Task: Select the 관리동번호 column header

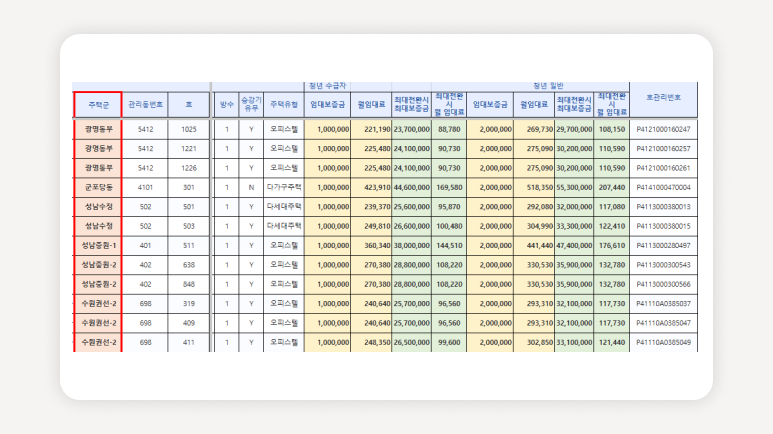Action: coord(145,104)
